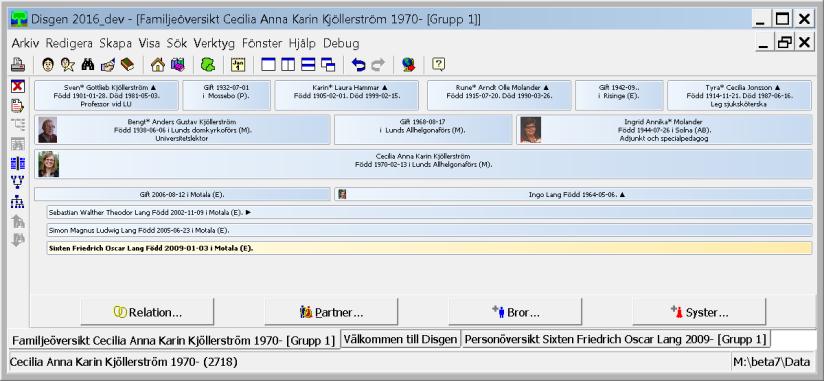The height and width of the screenshot is (381, 824).
Task: Expand ancestors arrow beside Karin Laura Hammar
Action: click(385, 88)
